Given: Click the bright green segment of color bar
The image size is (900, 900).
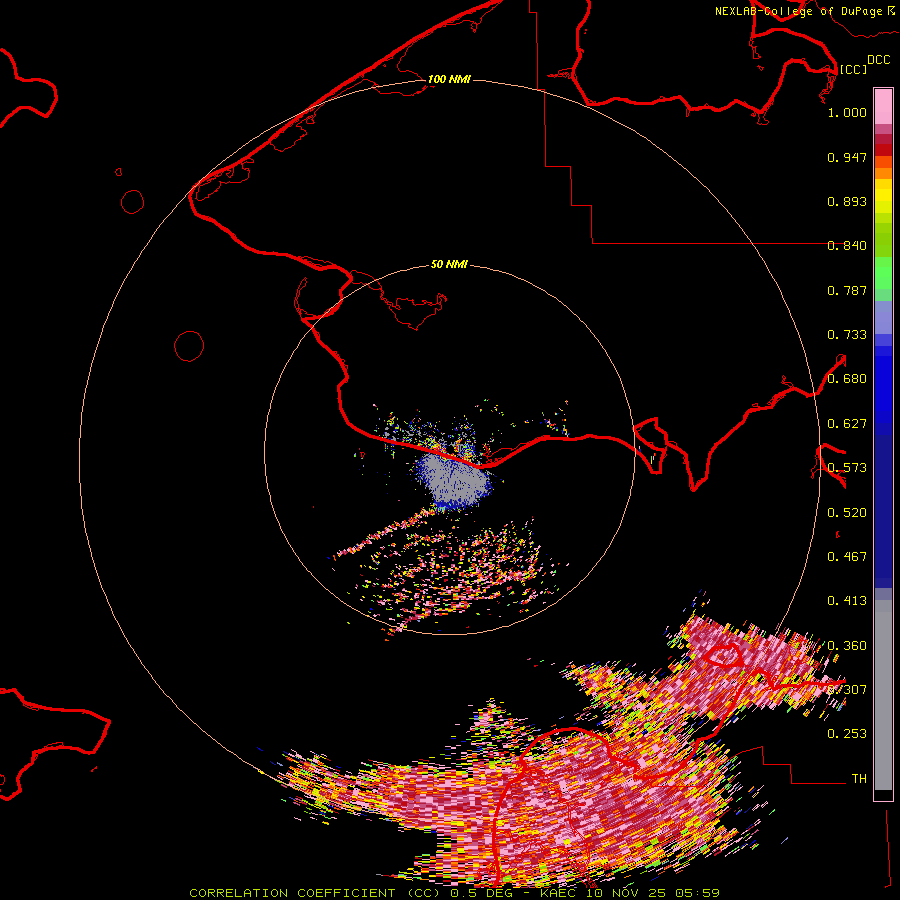Looking at the screenshot, I should [x=883, y=273].
